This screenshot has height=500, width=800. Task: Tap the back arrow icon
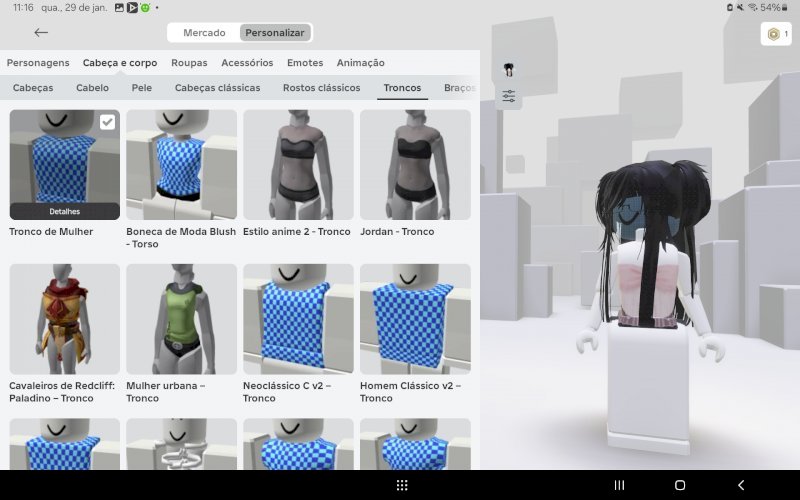click(41, 32)
